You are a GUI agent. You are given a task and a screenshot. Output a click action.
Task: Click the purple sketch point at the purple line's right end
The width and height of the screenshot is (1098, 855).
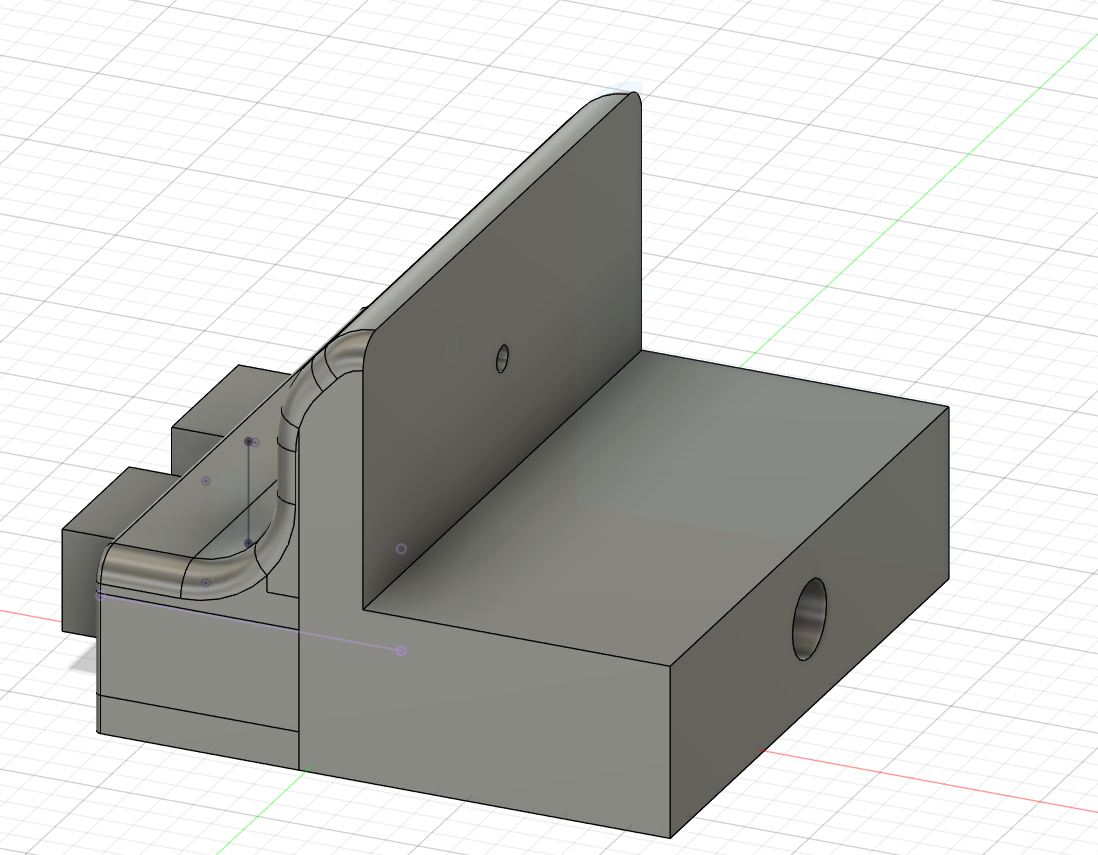401,651
